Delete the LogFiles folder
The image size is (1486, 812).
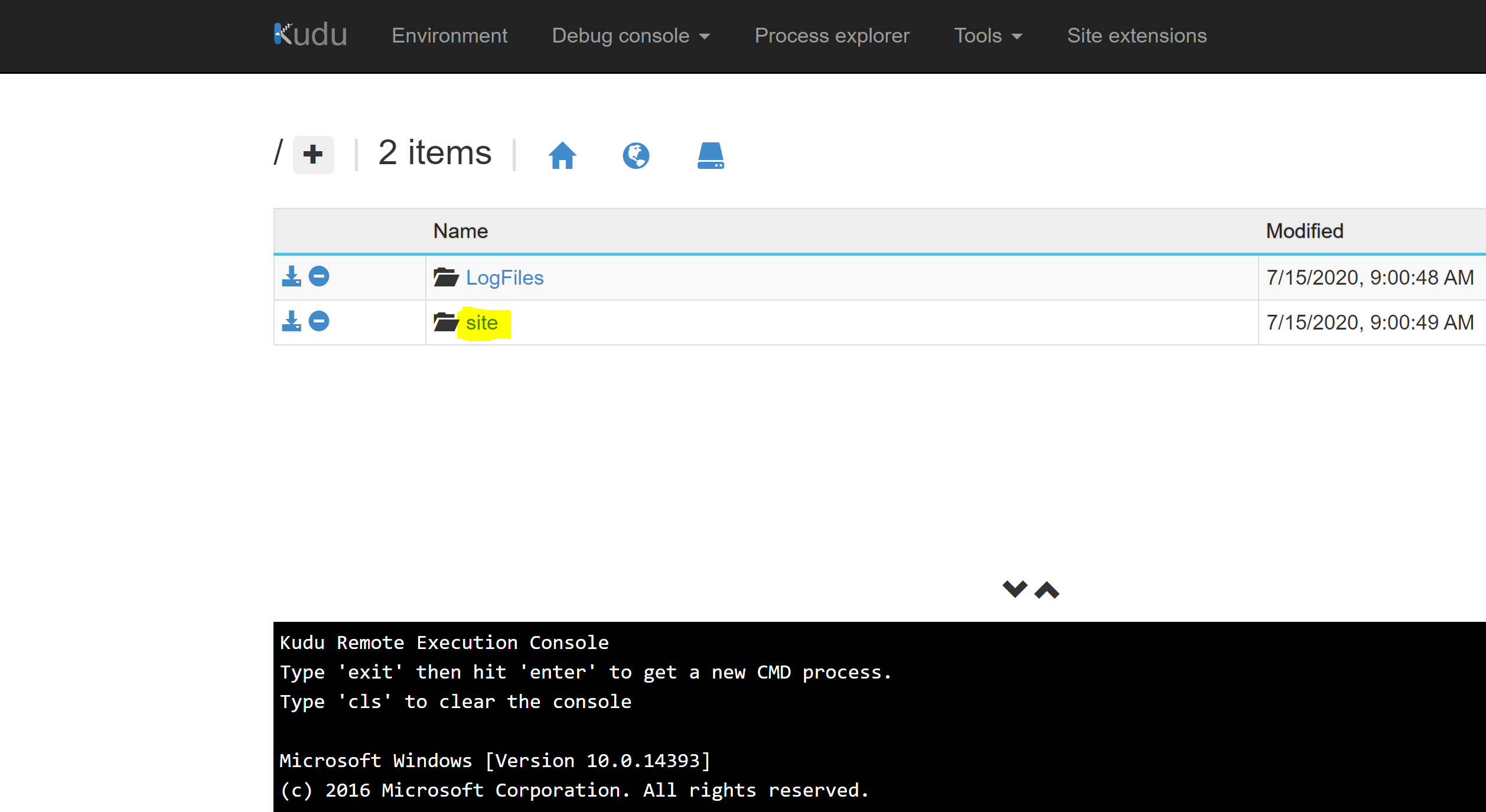pos(319,276)
